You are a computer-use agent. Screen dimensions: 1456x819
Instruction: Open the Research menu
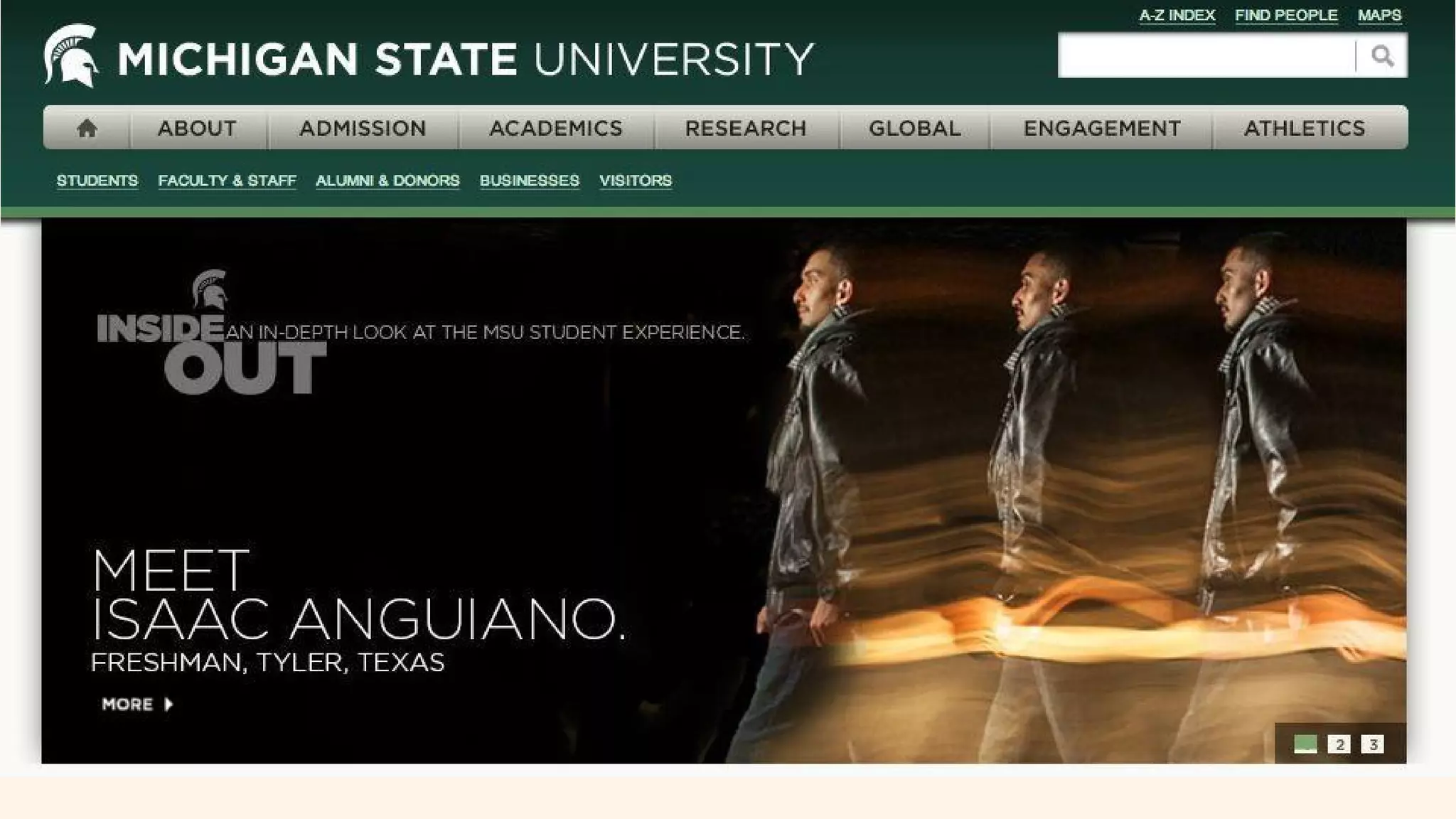point(746,128)
